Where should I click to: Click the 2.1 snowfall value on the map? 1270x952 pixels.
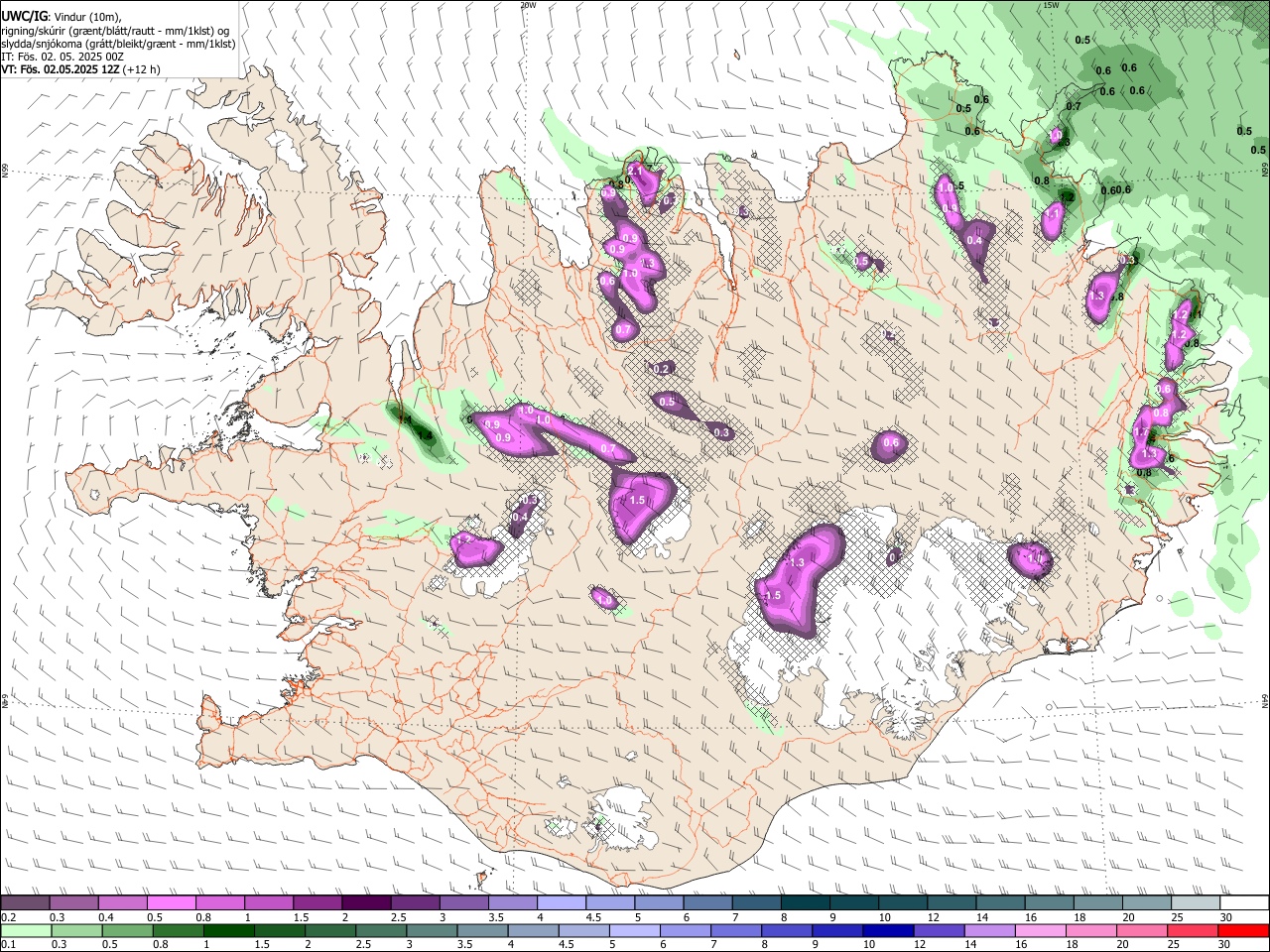[637, 171]
